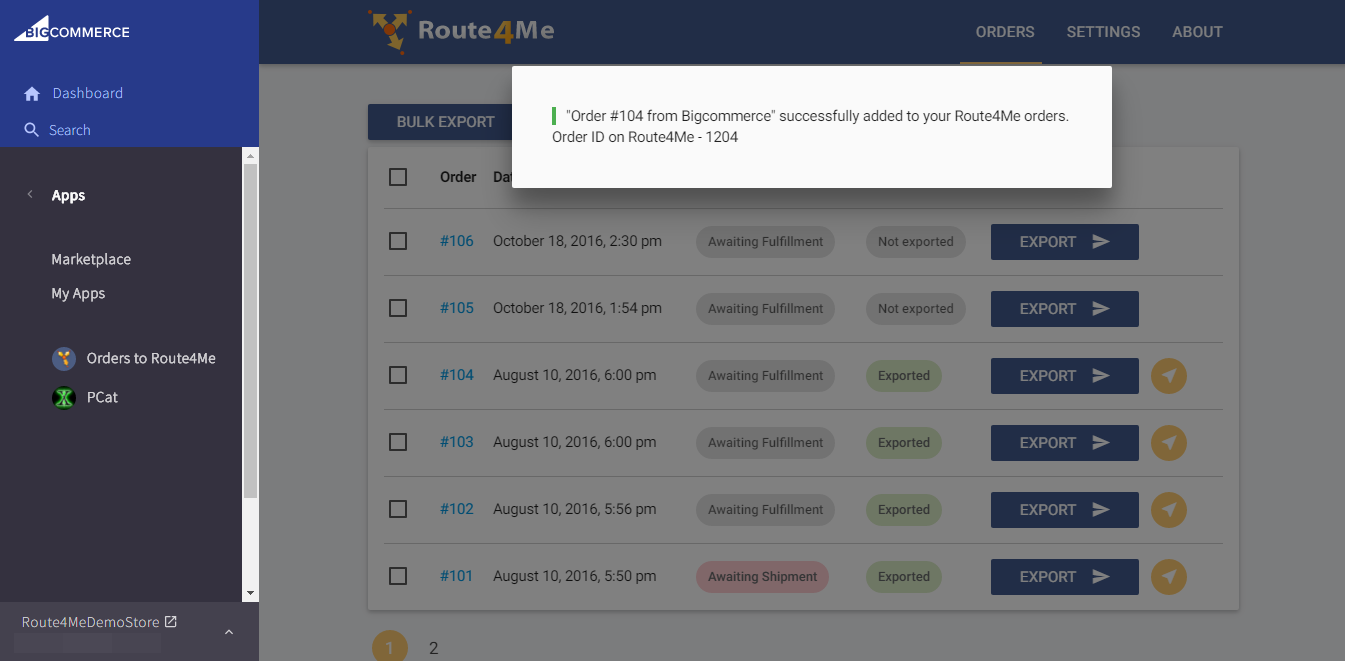Viewport: 1345px width, 661px height.
Task: Open the Orders to Route4Me app icon
Action: point(64,359)
